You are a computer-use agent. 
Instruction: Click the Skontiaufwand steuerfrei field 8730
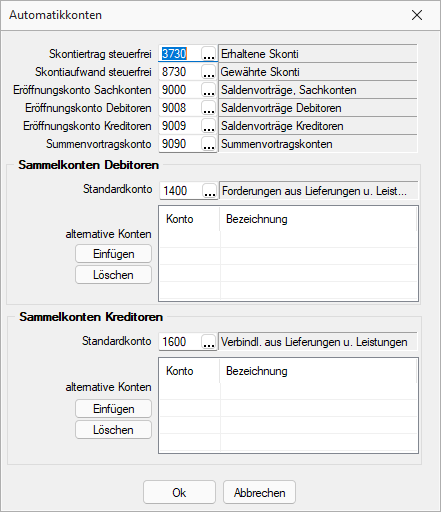[180, 72]
